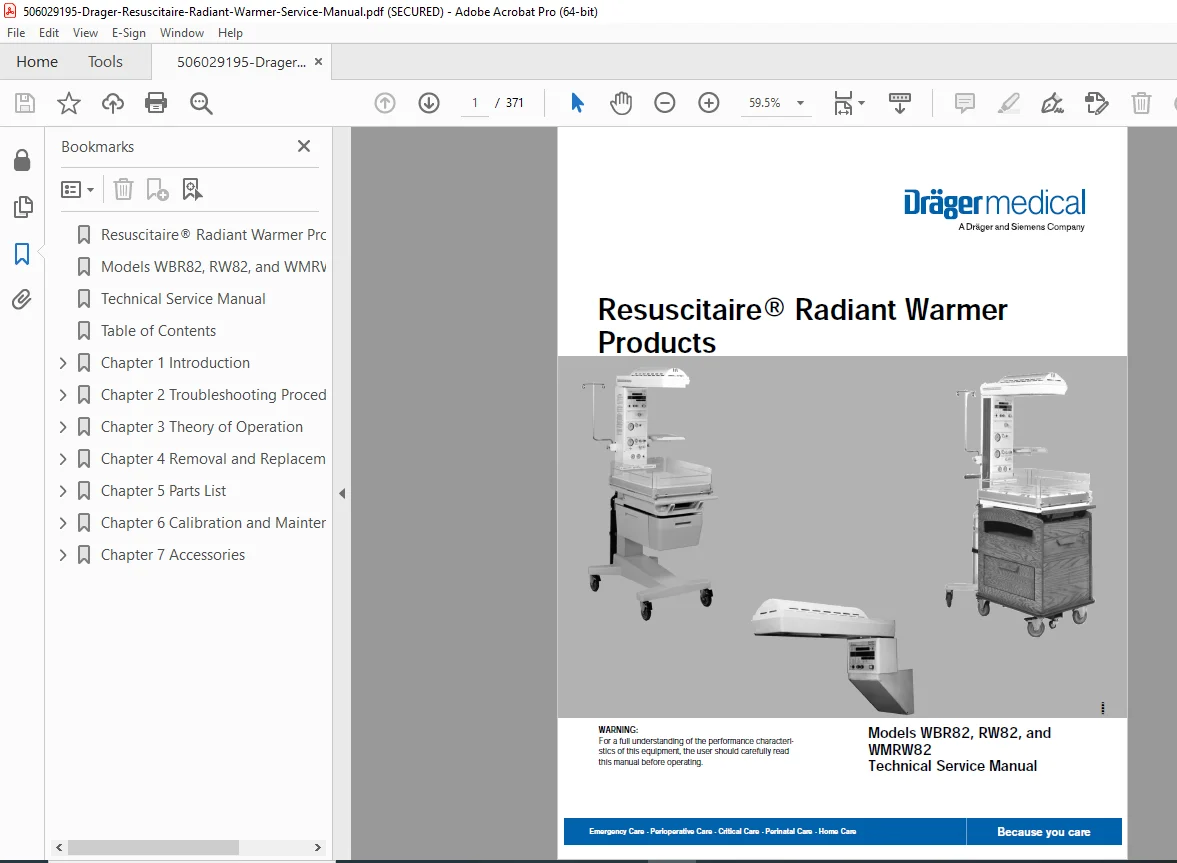The height and width of the screenshot is (863, 1177).
Task: Expand Chapter 7 Accessories bookmark
Action: click(63, 555)
